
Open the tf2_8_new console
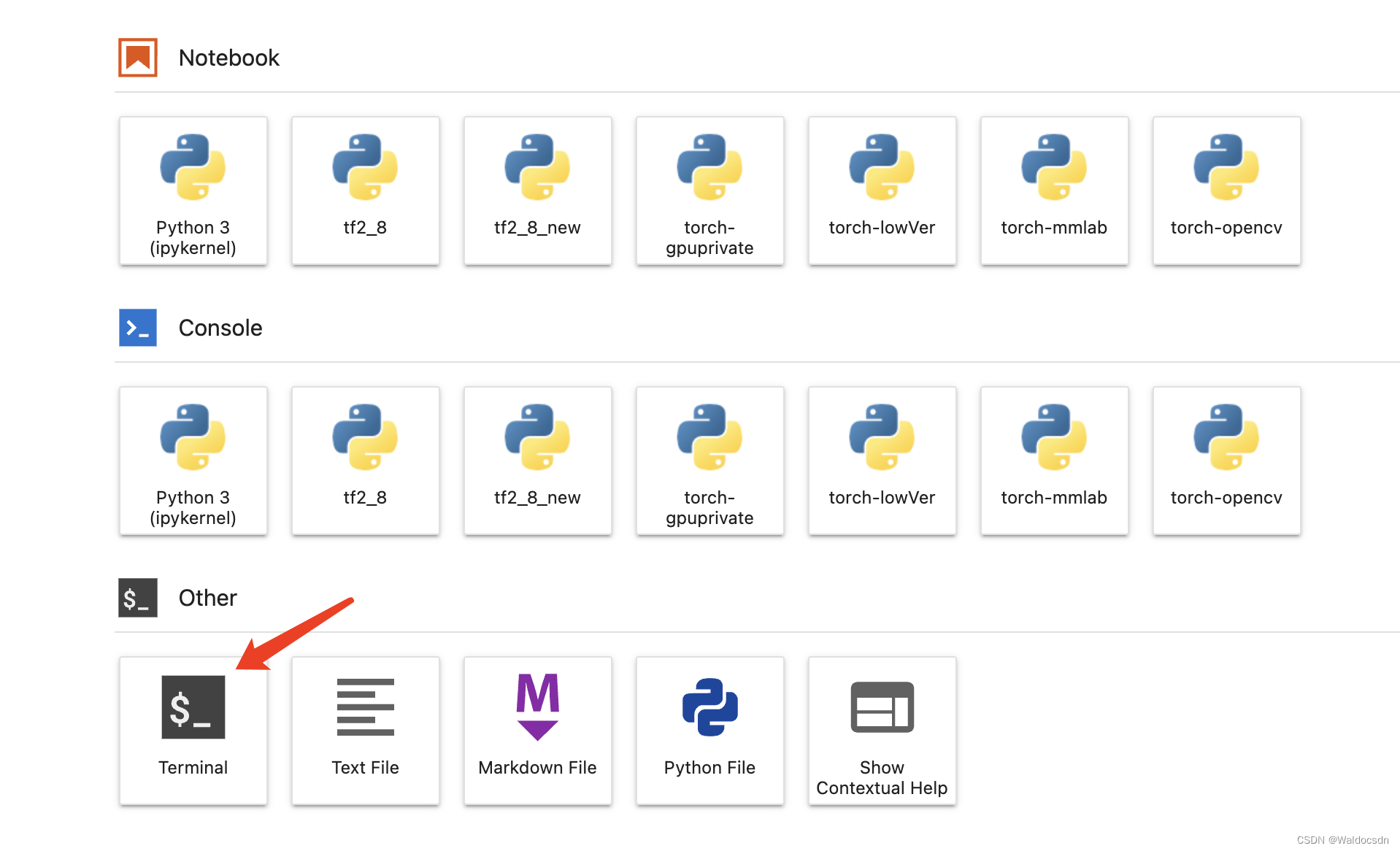[x=538, y=461]
